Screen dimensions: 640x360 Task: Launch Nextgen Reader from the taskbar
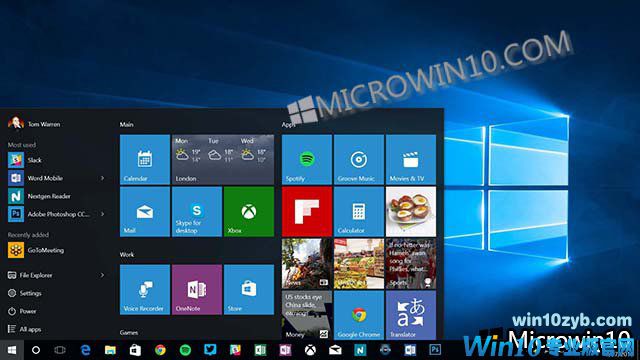(360, 350)
